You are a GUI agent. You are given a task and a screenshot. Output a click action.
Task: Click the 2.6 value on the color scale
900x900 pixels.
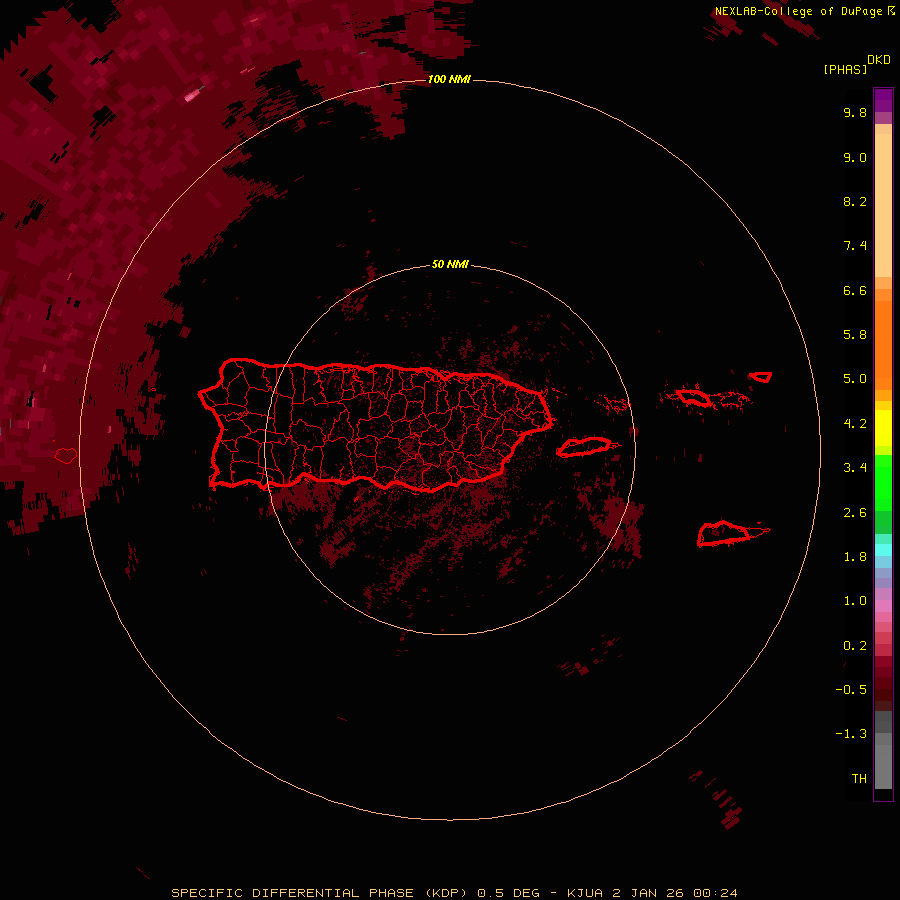[x=855, y=512]
